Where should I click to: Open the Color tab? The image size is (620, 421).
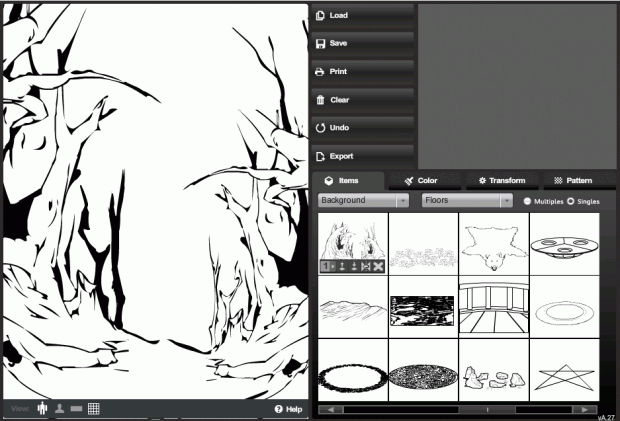[x=425, y=181]
